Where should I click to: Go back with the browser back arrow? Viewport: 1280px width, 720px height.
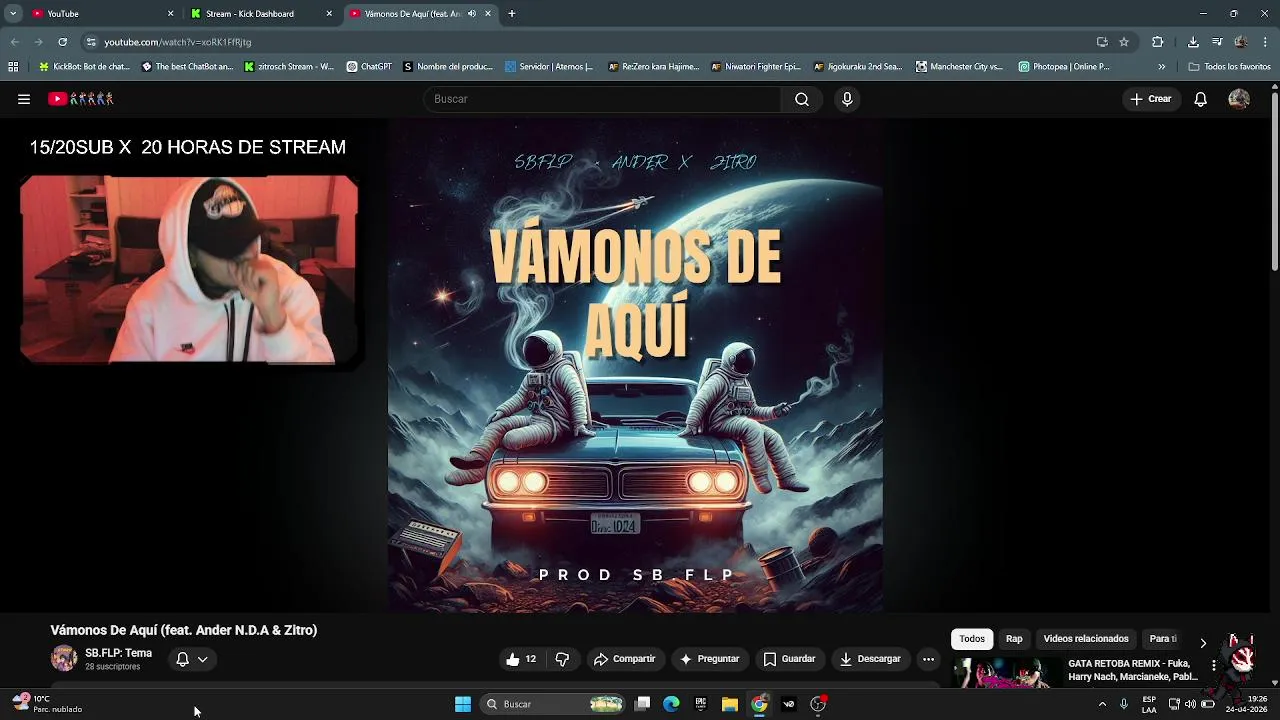click(14, 42)
